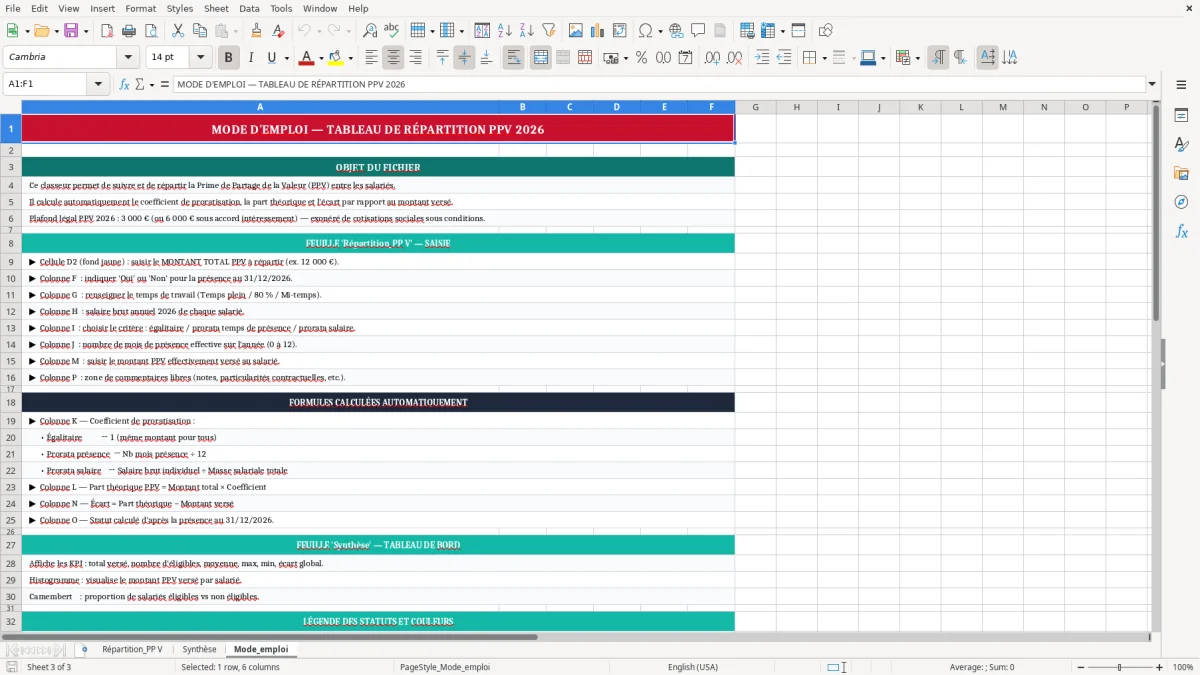The image size is (1200, 675).
Task: Toggle Wrap Text
Action: tap(514, 58)
